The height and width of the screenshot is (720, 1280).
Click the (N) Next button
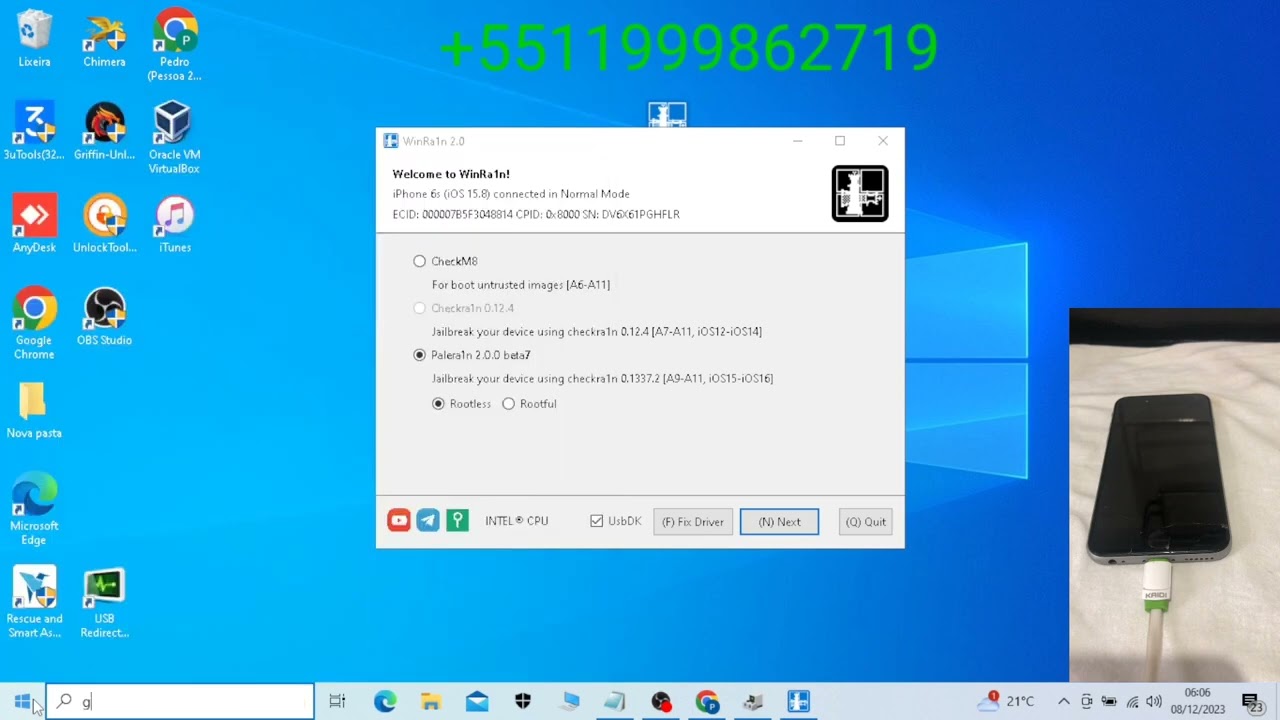pos(779,522)
